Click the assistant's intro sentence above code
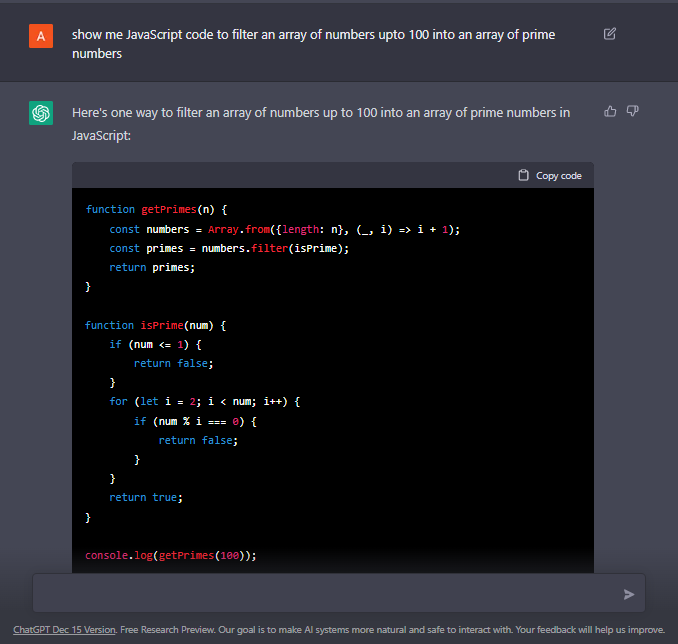678x644 pixels. pyautogui.click(x=320, y=123)
